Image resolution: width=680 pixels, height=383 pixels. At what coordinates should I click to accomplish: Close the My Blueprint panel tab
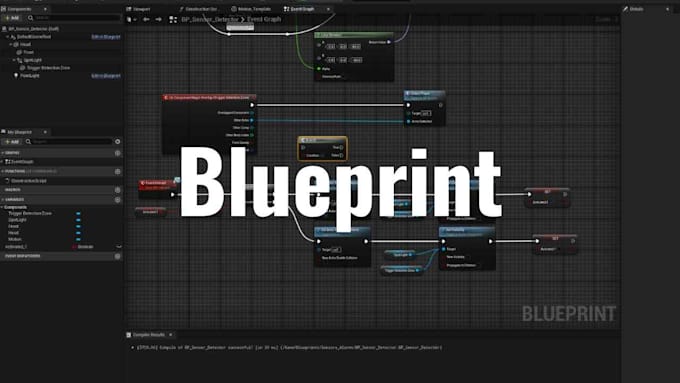(x=45, y=132)
